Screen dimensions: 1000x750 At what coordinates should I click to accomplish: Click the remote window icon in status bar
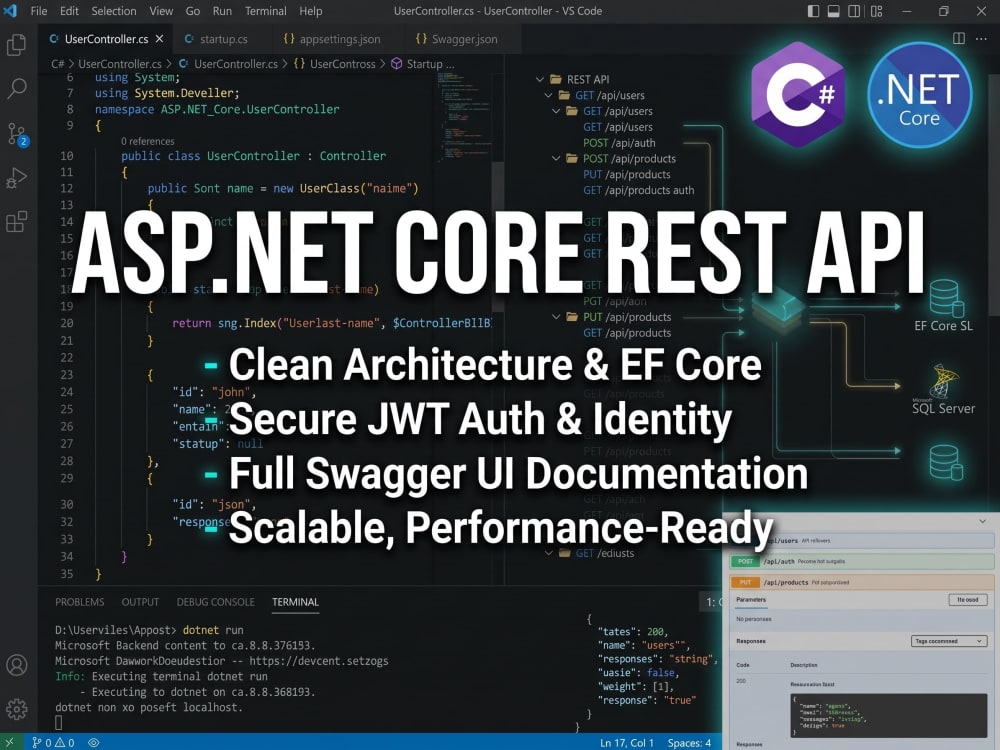coord(9,742)
